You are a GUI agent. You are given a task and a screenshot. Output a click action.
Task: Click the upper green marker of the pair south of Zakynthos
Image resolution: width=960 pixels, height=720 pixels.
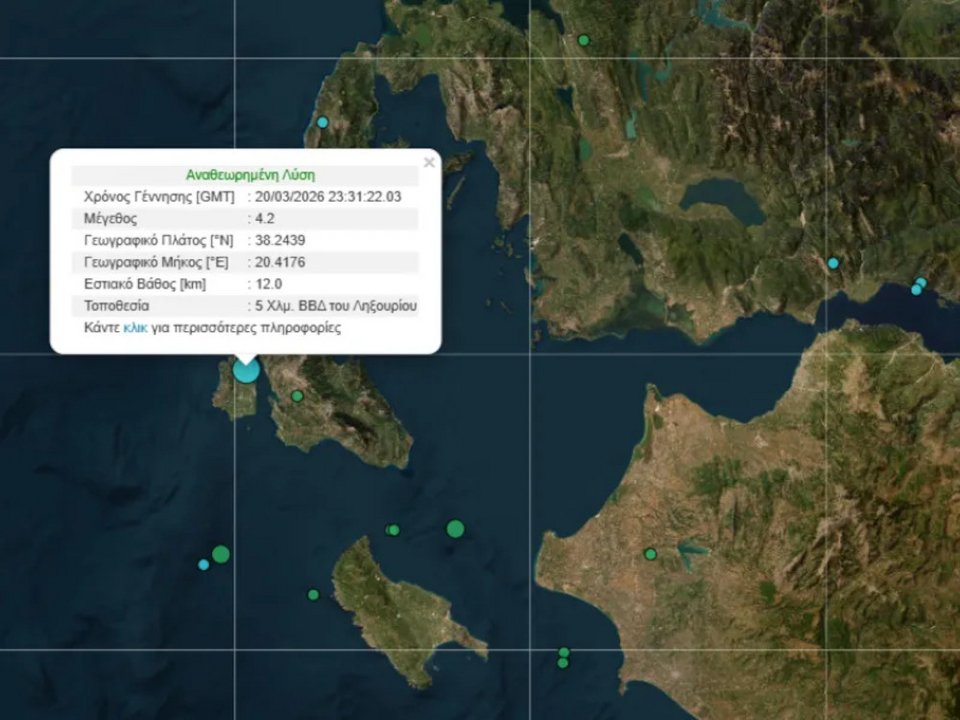pyautogui.click(x=563, y=650)
